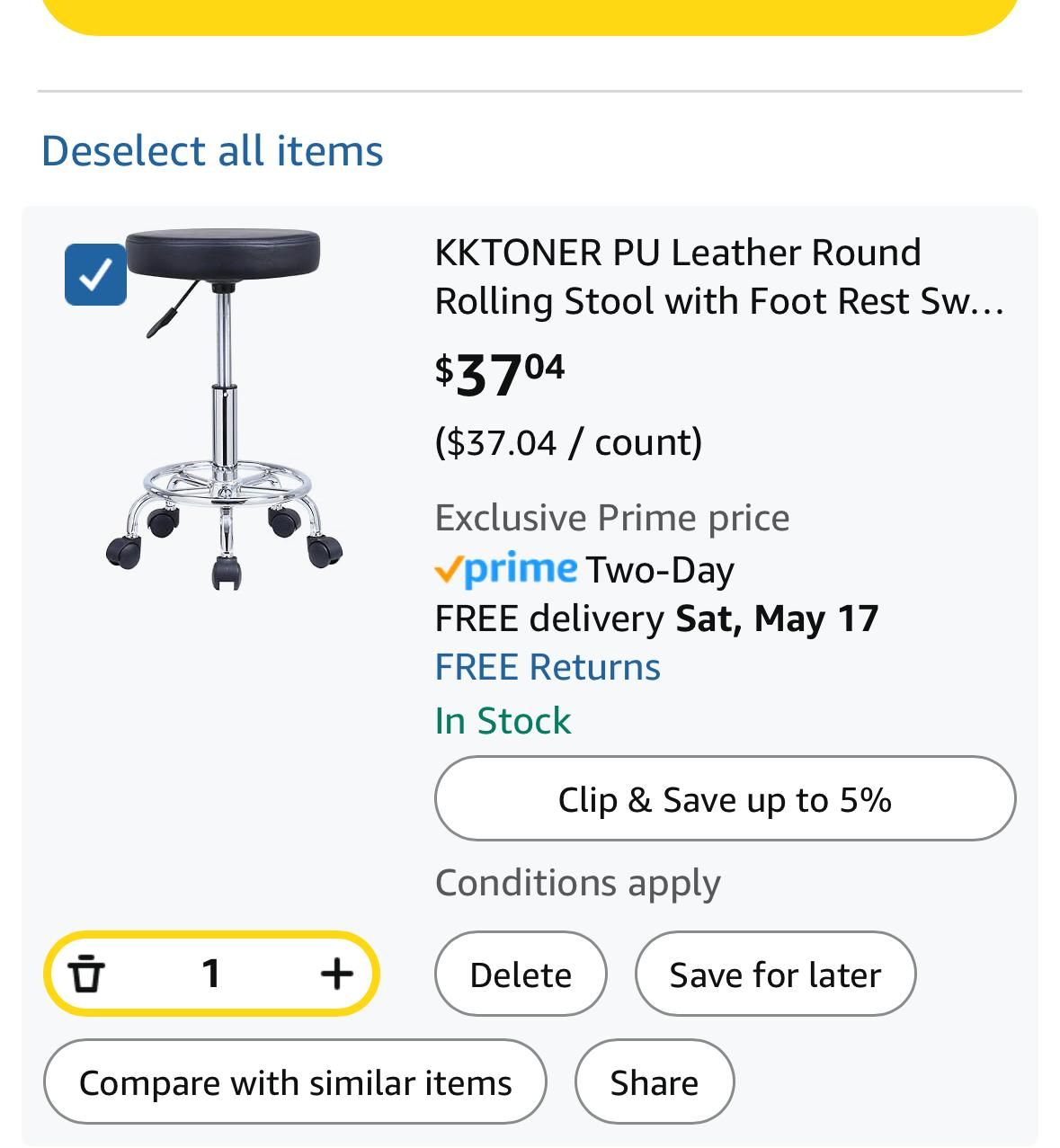Uncheck the KKTONER stool item checkbox
This screenshot has width=1060, height=1148.
(95, 274)
